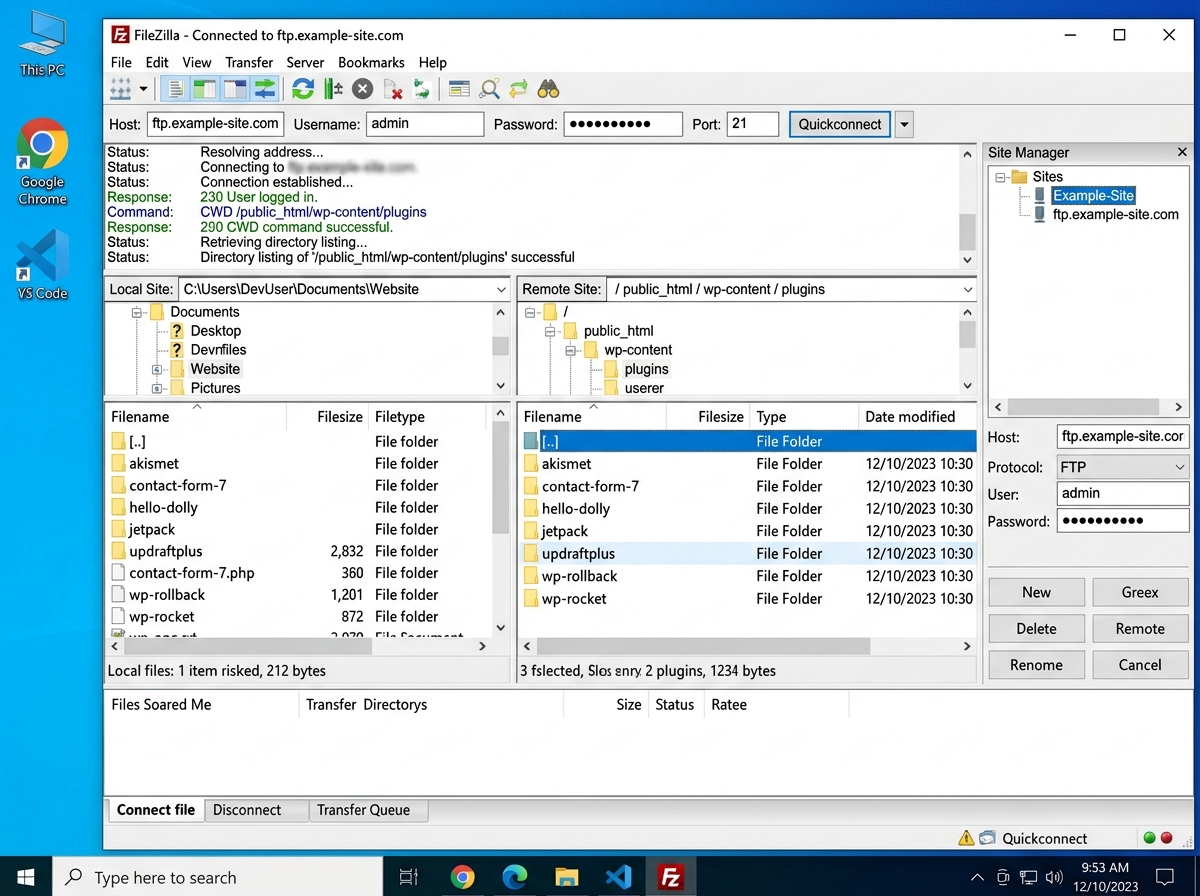Collapse the Sites node in Site Manager
1200x896 pixels.
point(1000,177)
